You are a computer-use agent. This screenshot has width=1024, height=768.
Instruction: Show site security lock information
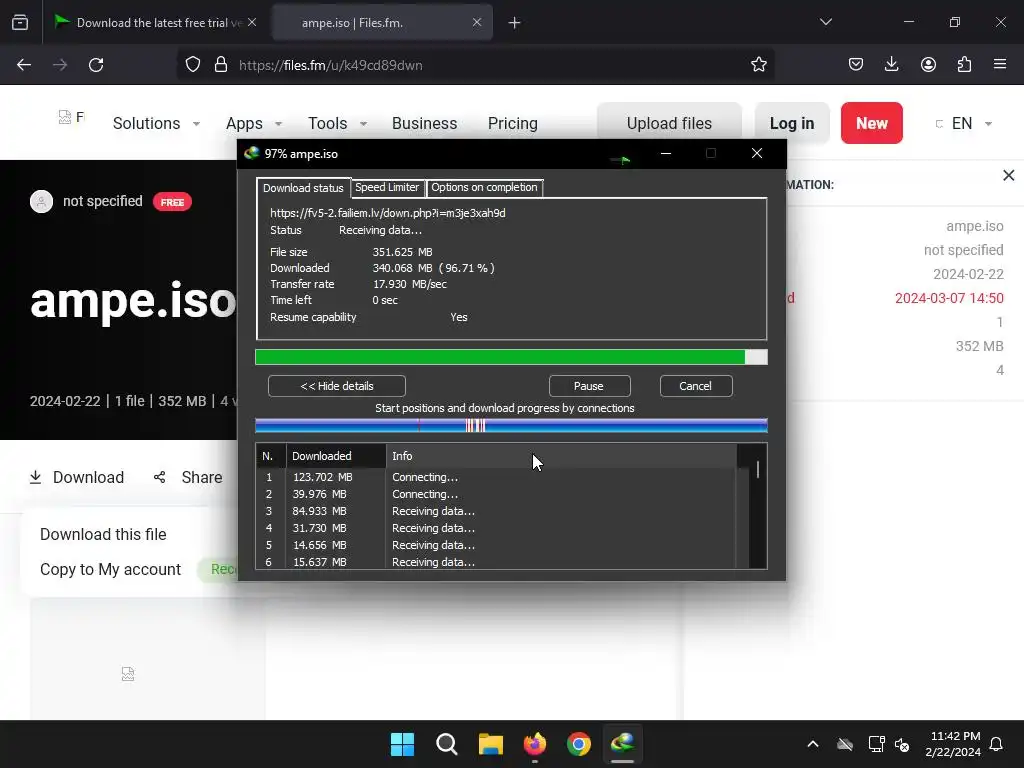pyautogui.click(x=221, y=65)
